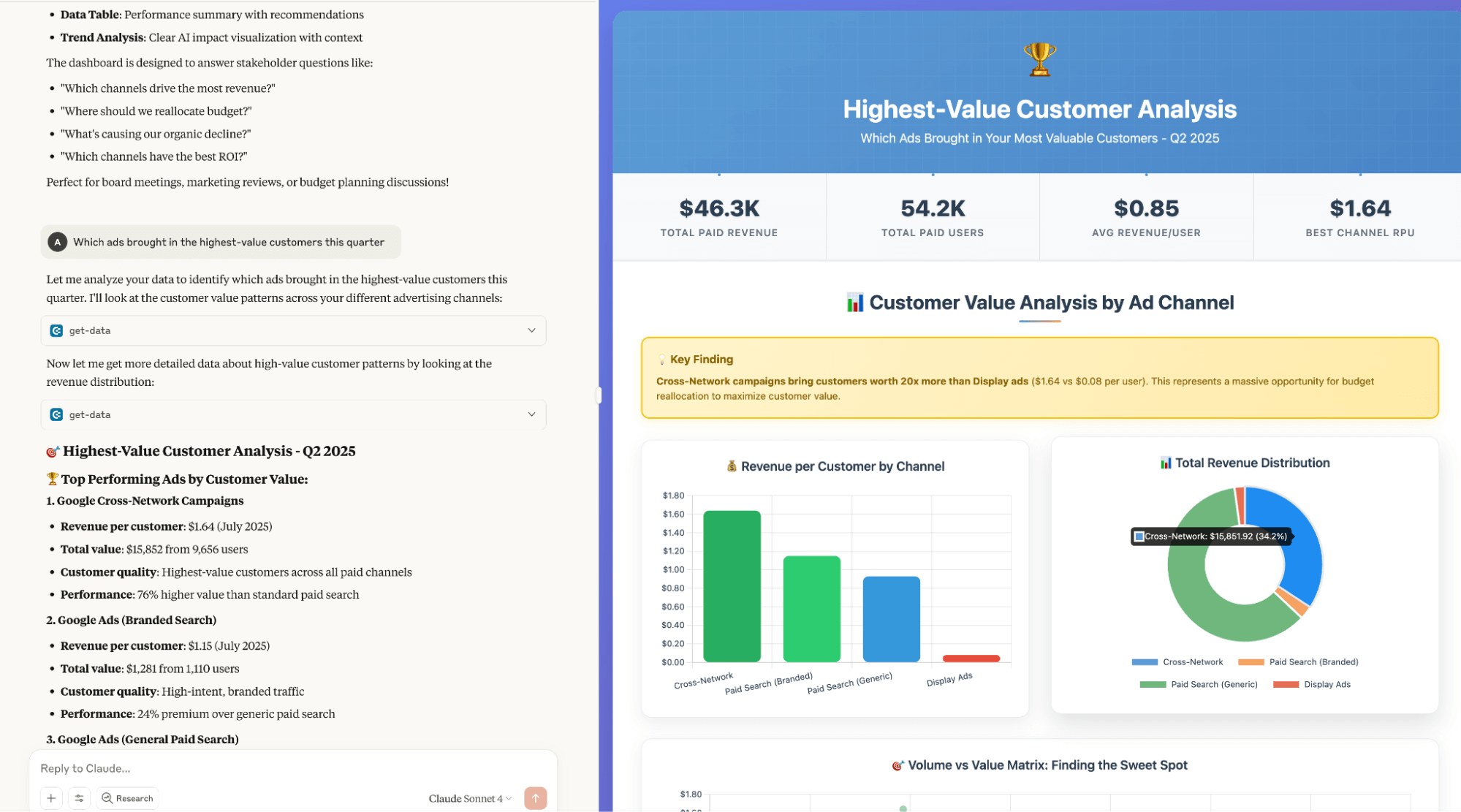This screenshot has width=1461, height=812.
Task: Click the Research button
Action: (127, 798)
